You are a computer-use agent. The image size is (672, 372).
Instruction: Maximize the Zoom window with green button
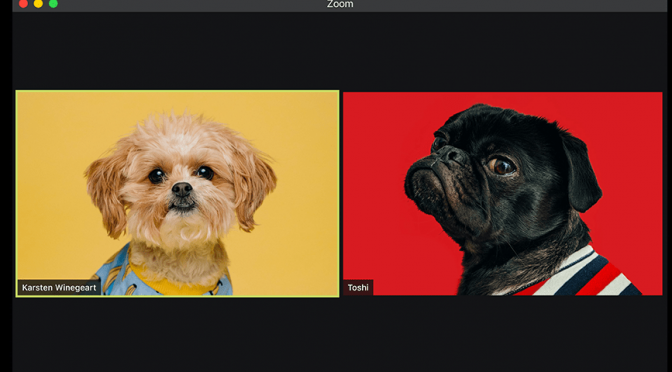pos(53,3)
